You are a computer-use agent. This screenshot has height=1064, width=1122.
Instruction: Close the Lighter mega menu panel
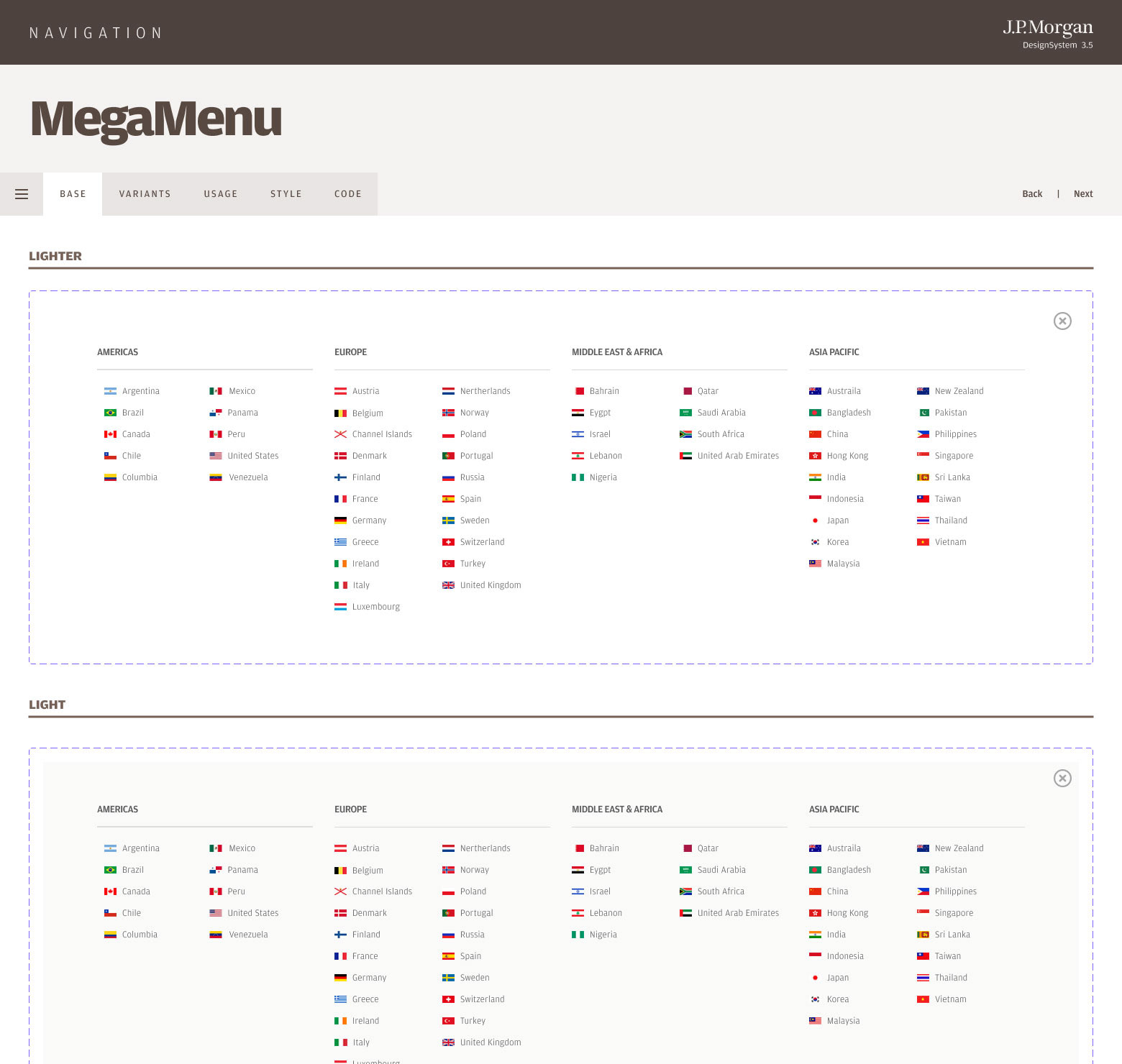1062,321
